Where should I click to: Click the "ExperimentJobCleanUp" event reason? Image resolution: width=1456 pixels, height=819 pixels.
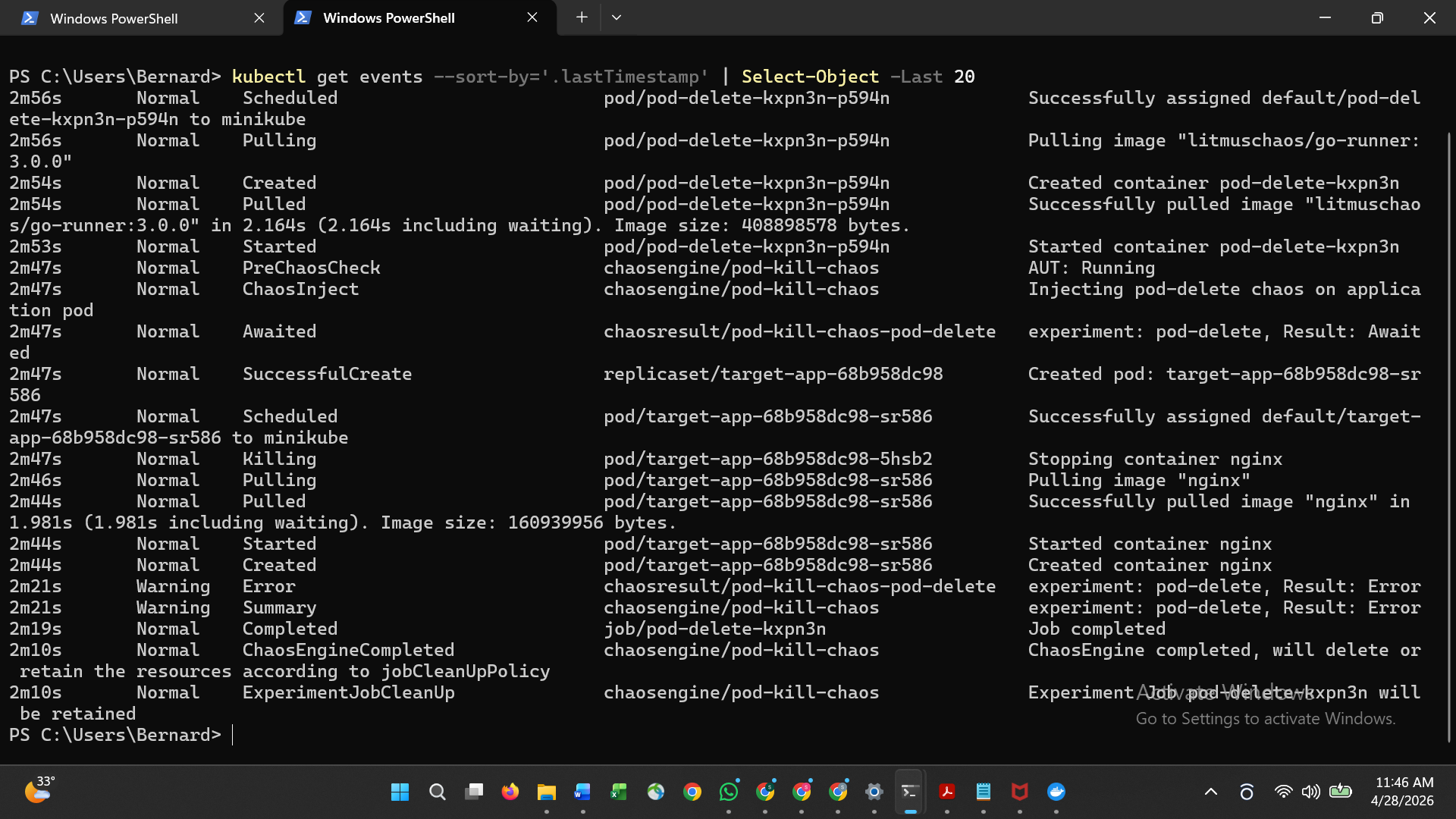(x=349, y=692)
